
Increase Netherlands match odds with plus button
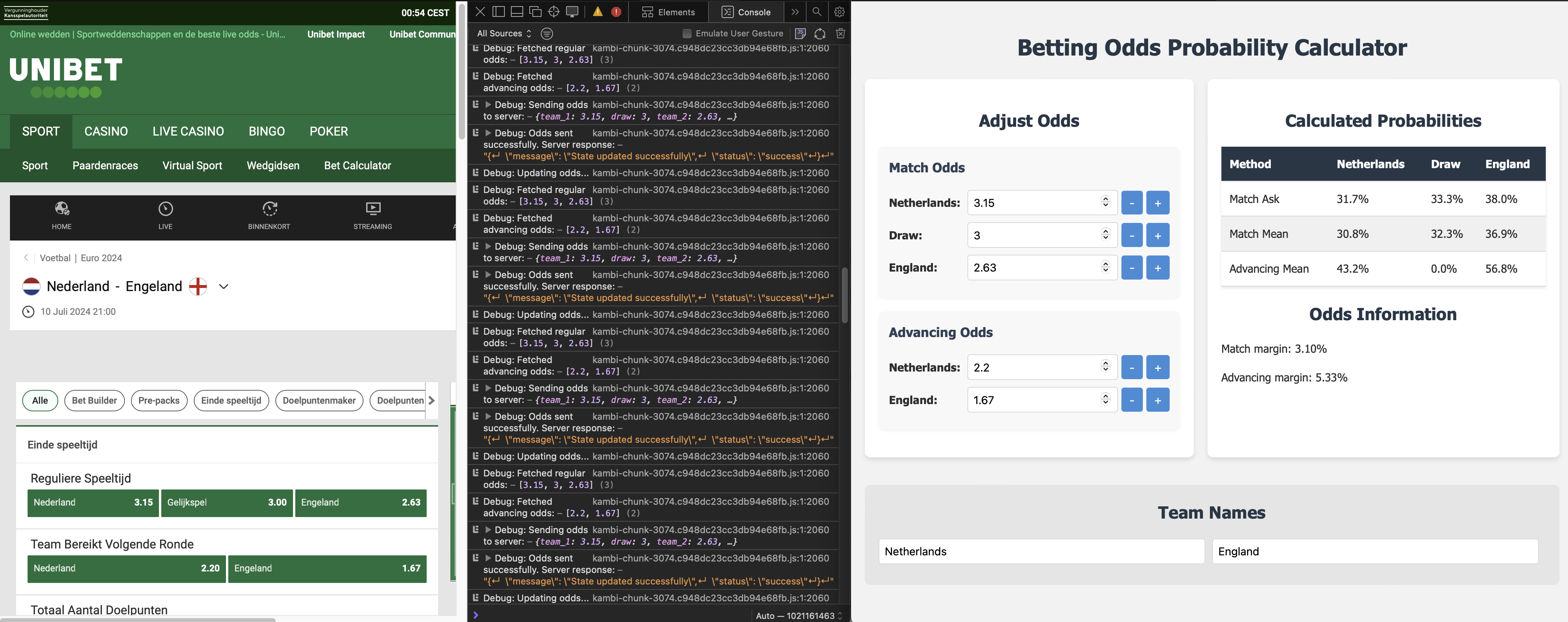[1157, 203]
